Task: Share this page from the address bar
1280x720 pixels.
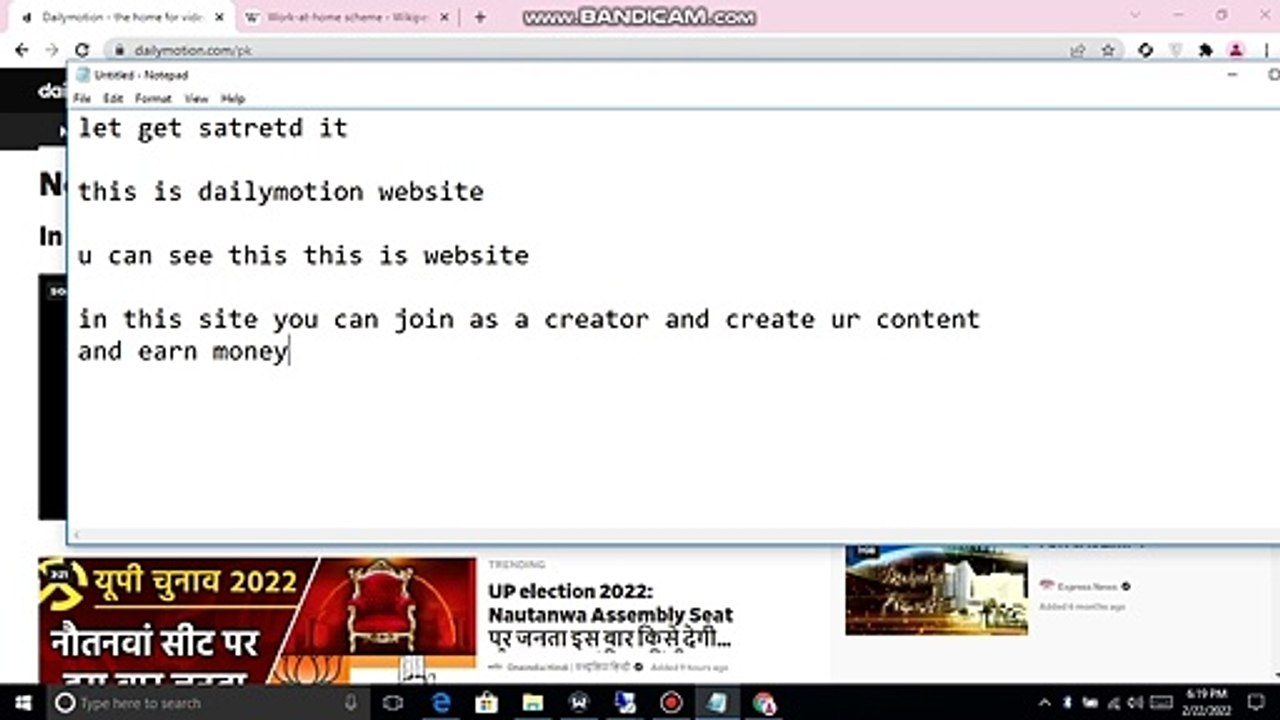Action: 1078,50
